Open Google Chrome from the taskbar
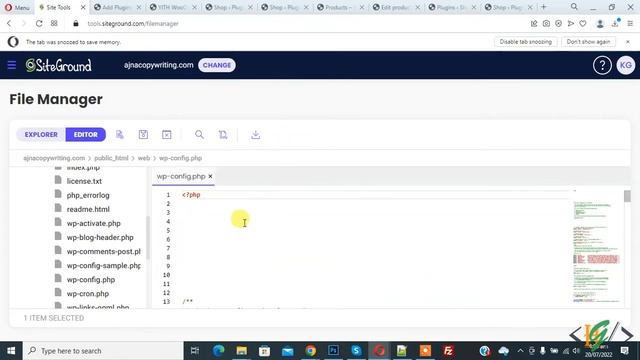Viewport: 640px width, 360px height. 311,351
